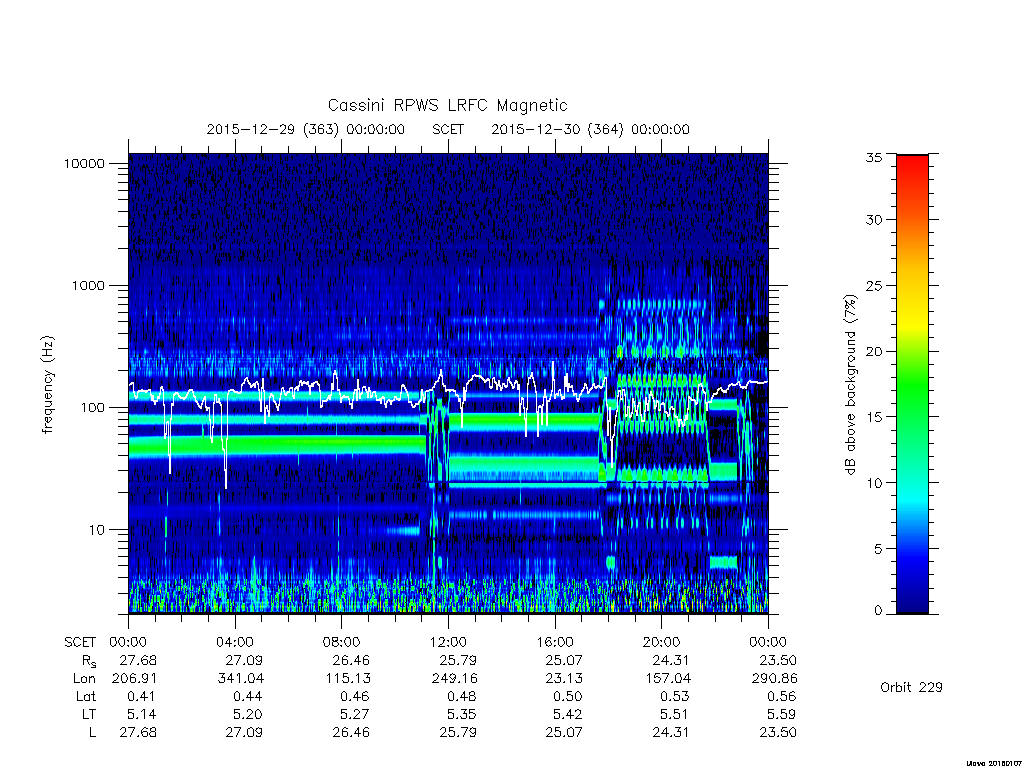Click the 12:00 time axis label
Screen dimensions: 1024x768
pos(448,642)
